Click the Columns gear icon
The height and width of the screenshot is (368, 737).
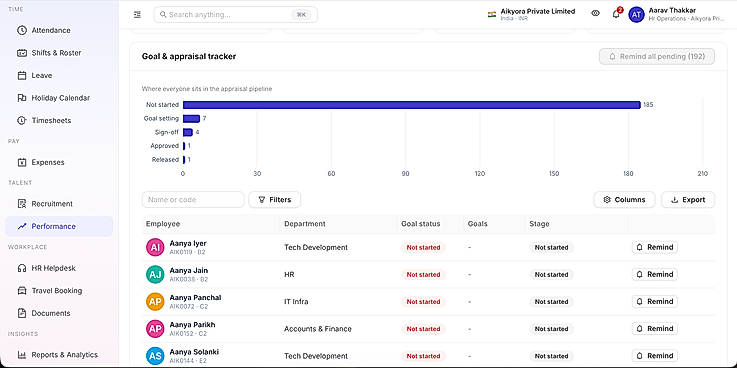pos(607,200)
